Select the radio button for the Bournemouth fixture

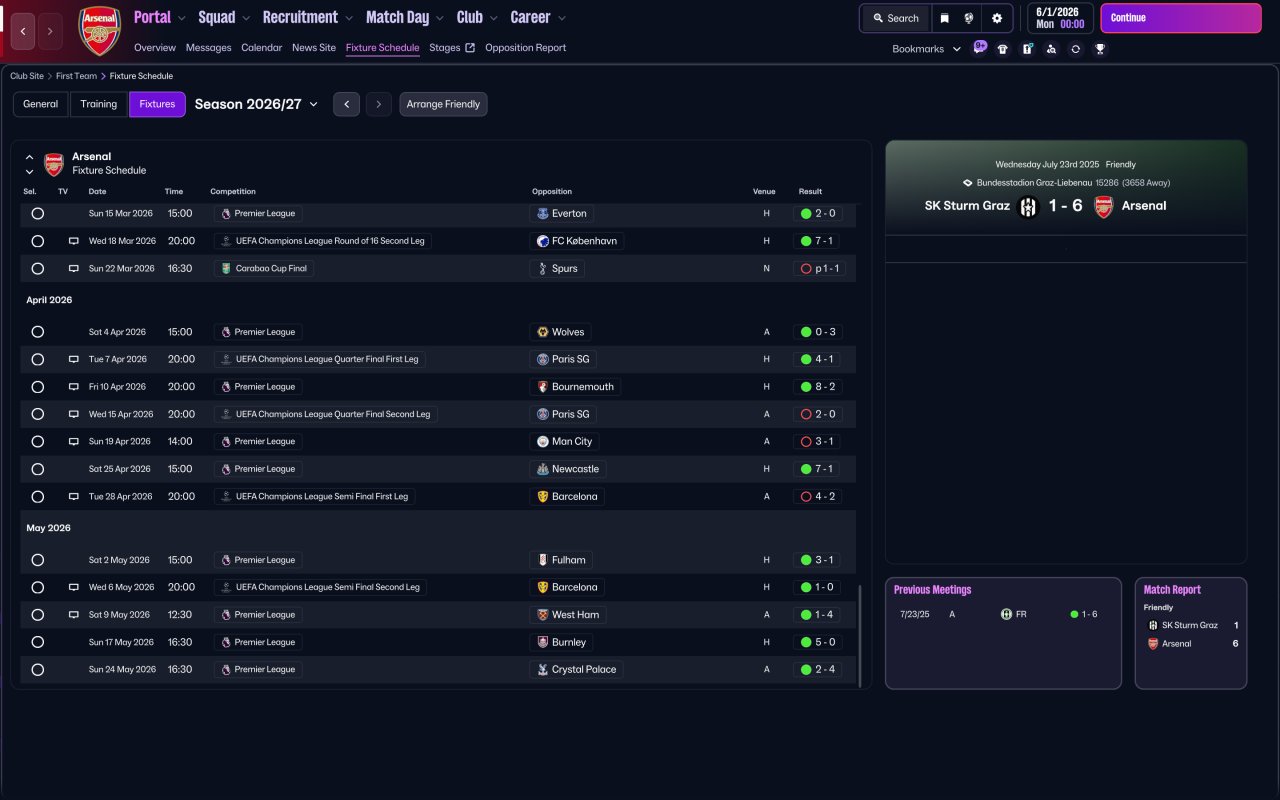(38, 387)
